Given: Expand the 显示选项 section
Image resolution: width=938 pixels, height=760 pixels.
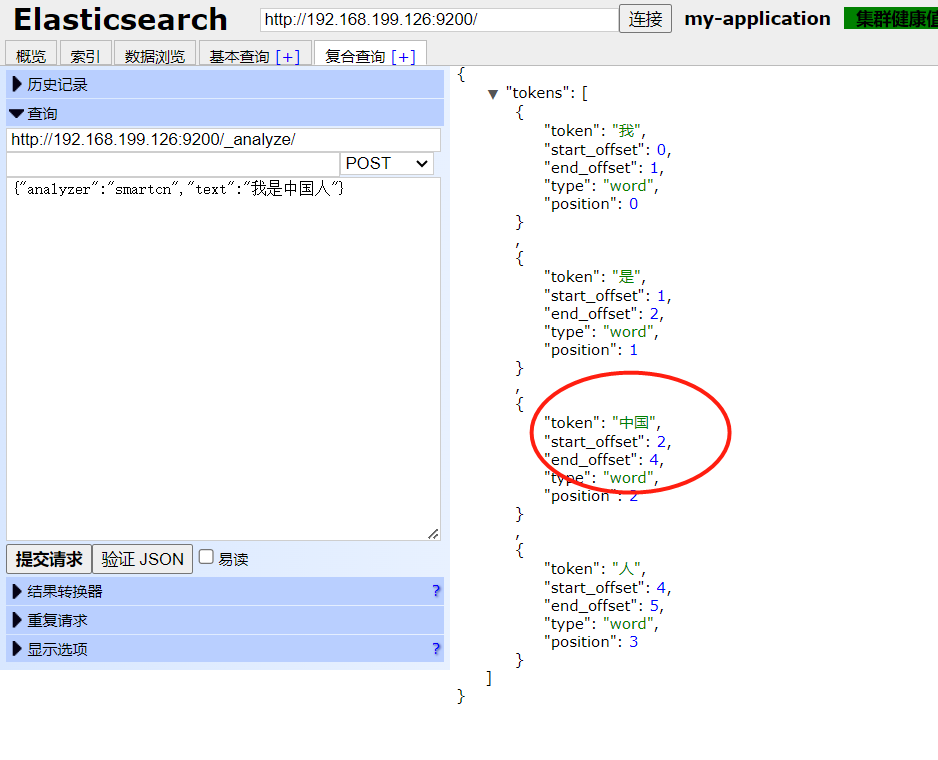Looking at the screenshot, I should coord(225,649).
